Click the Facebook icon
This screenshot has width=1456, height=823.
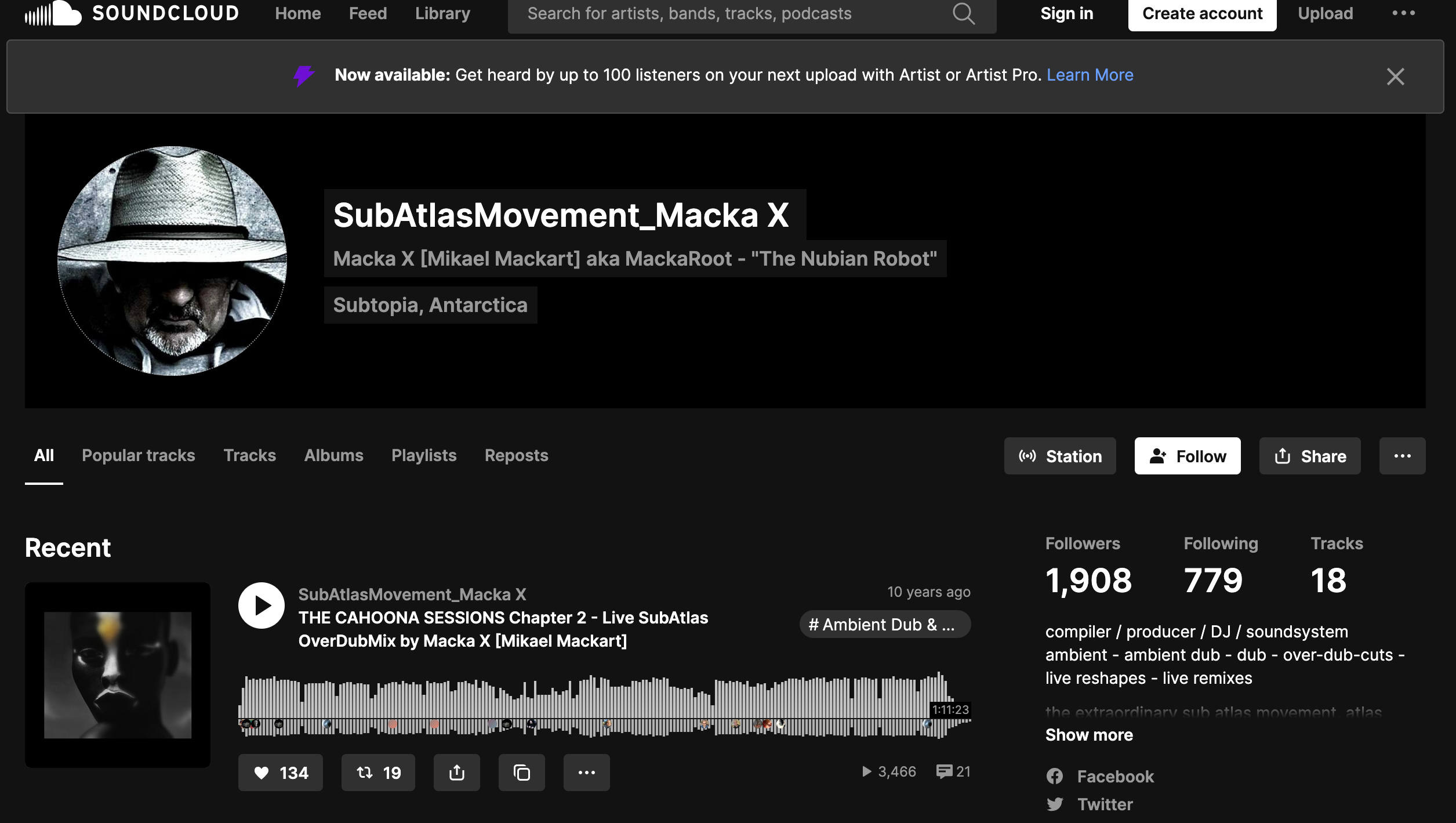(x=1055, y=777)
